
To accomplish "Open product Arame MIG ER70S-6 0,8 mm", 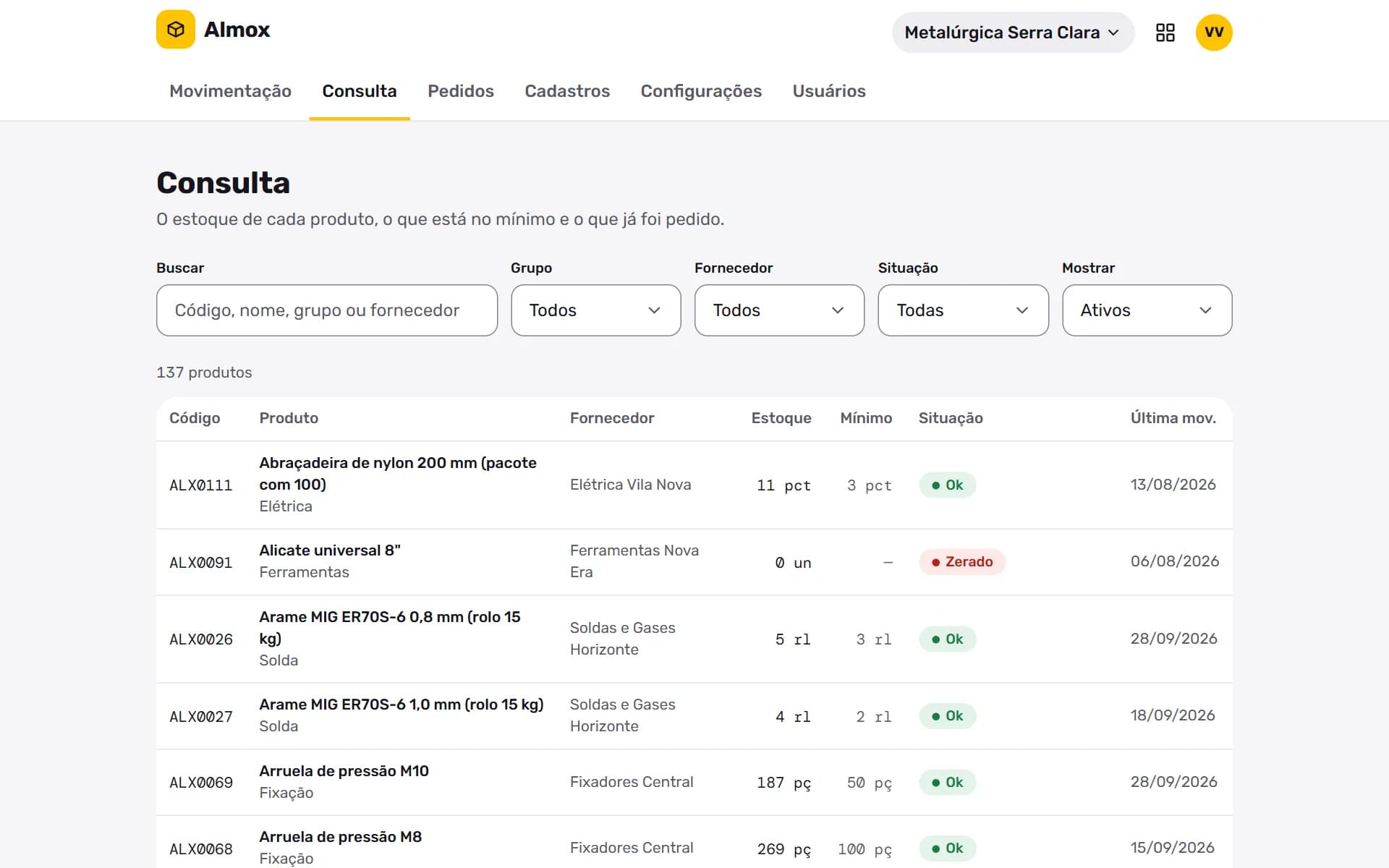I will click(x=390, y=628).
